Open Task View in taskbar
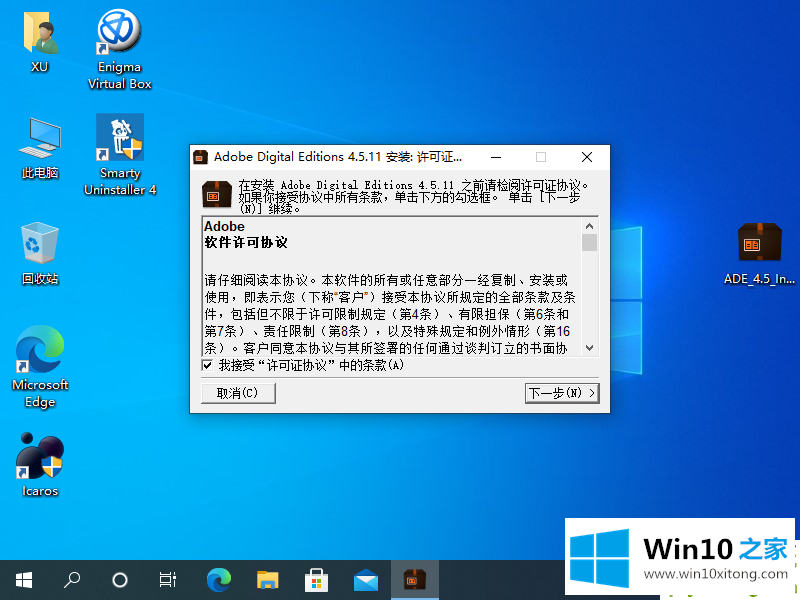Viewport: 800px width, 600px height. 167,580
